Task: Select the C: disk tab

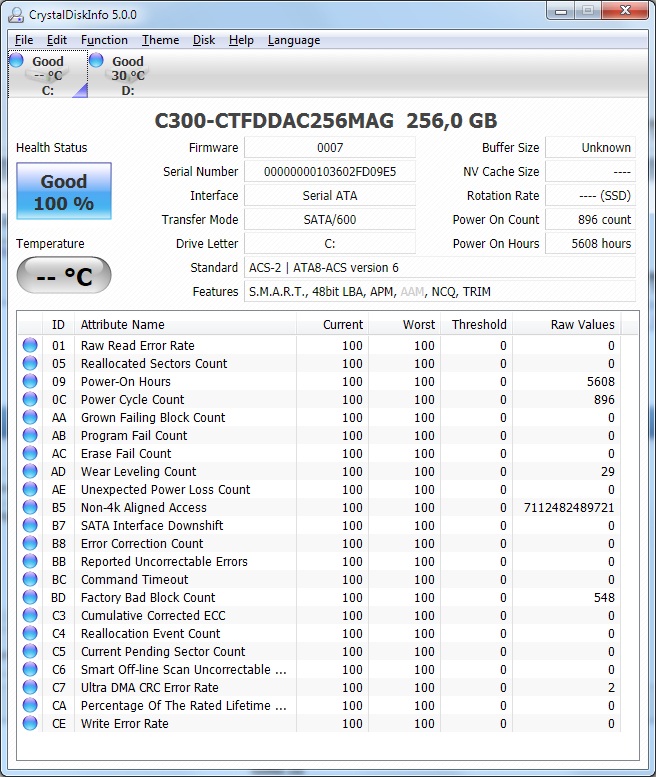Action: click(48, 75)
